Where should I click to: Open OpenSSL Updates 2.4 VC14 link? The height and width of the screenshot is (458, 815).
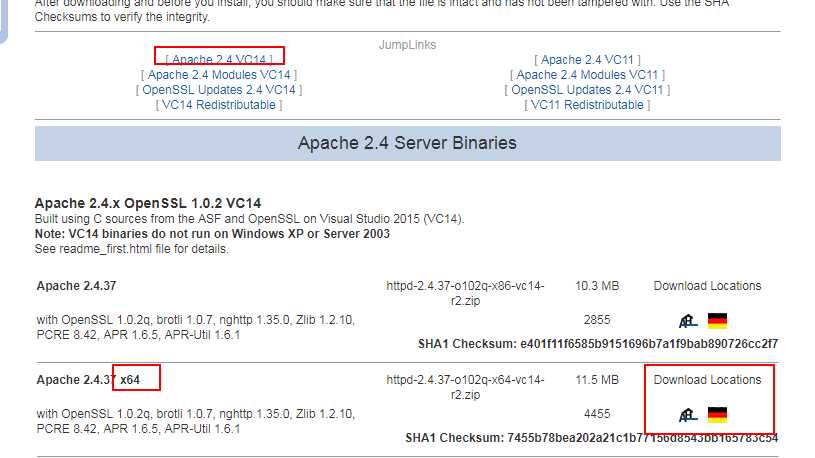219,90
